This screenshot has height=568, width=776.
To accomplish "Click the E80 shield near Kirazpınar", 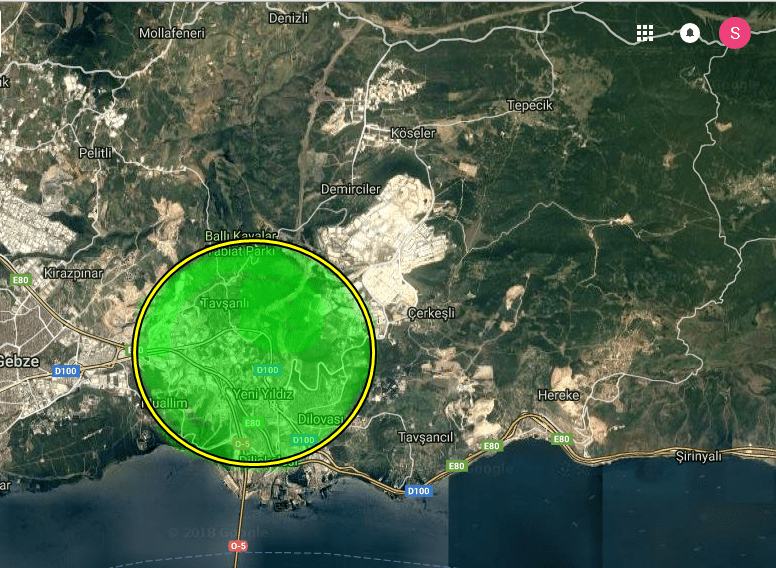I will click(20, 280).
